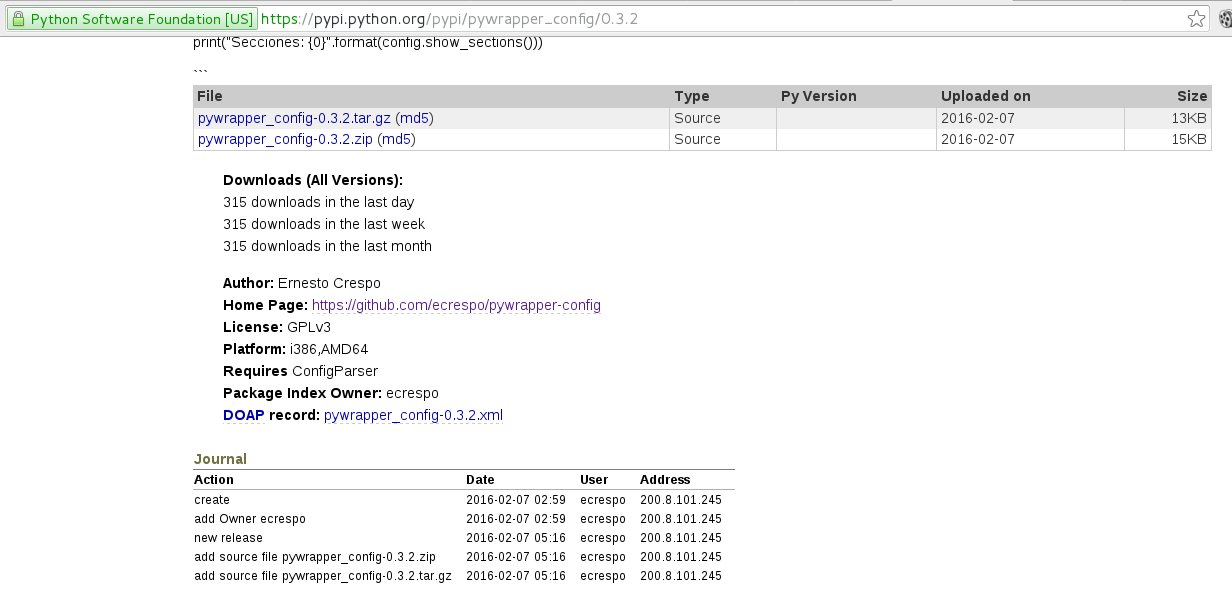This screenshot has height=614, width=1232.
Task: Click the Journal section heading
Action: [220, 459]
